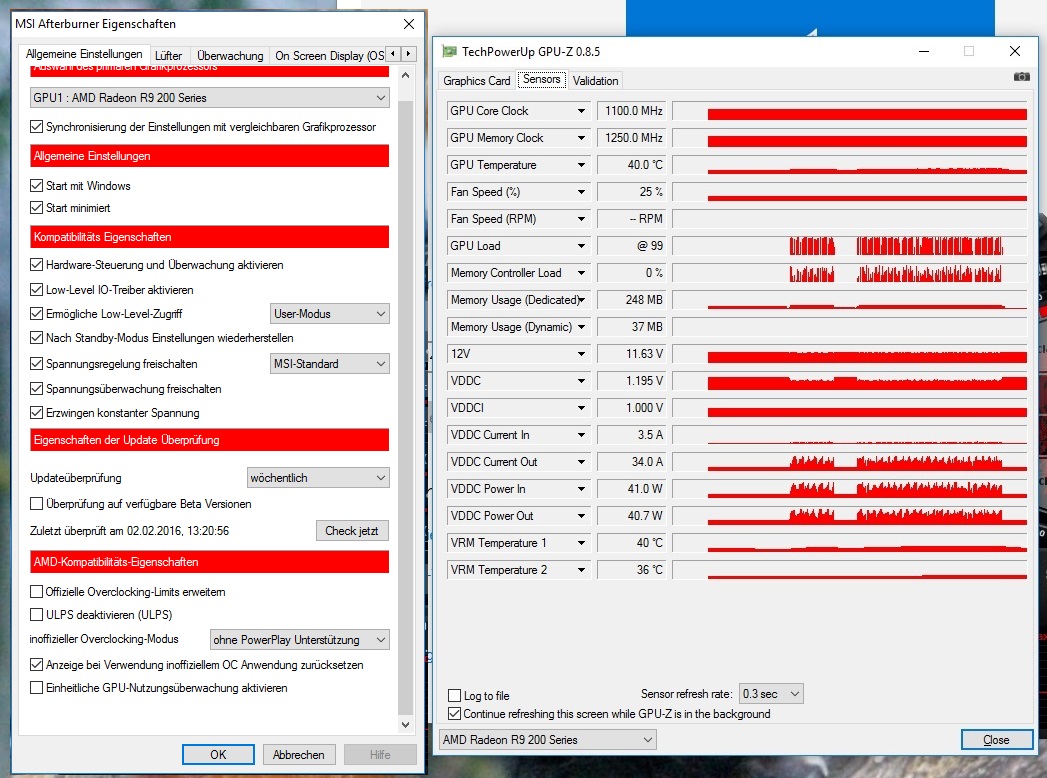Screen dimensions: 1047x778
Task: Open ohne PowerPlay Unterstützung dropdown
Action: (299, 639)
